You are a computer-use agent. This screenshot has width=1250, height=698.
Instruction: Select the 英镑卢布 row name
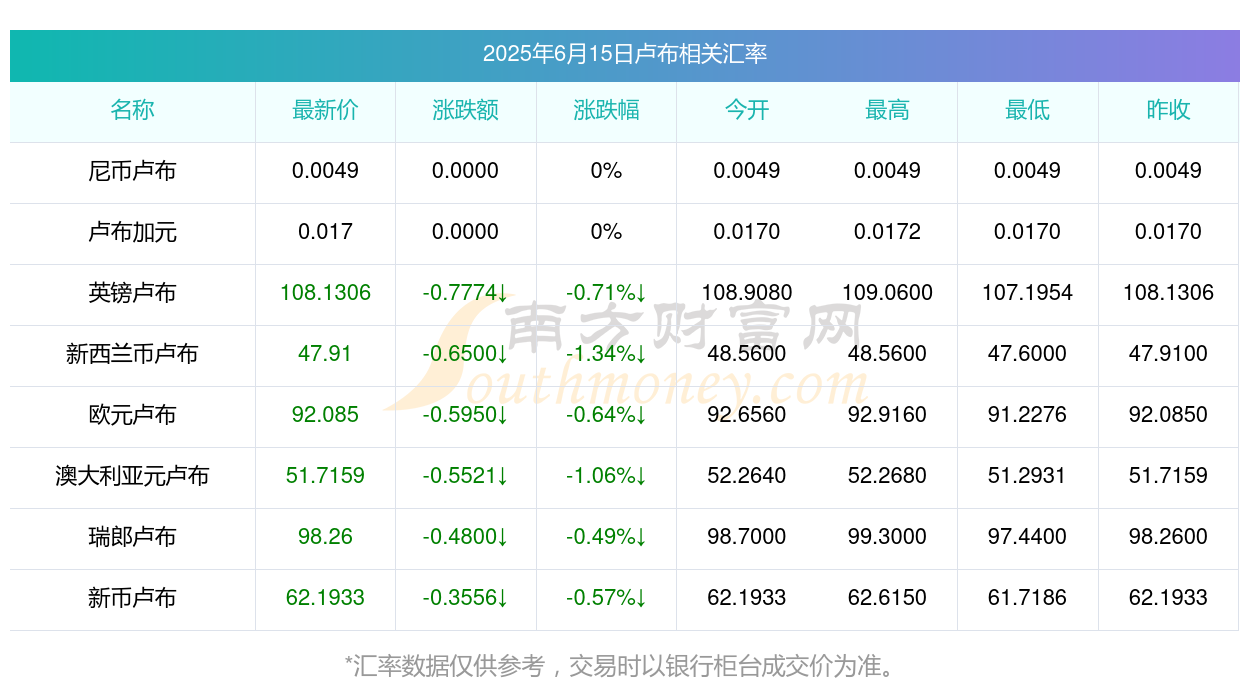(132, 293)
